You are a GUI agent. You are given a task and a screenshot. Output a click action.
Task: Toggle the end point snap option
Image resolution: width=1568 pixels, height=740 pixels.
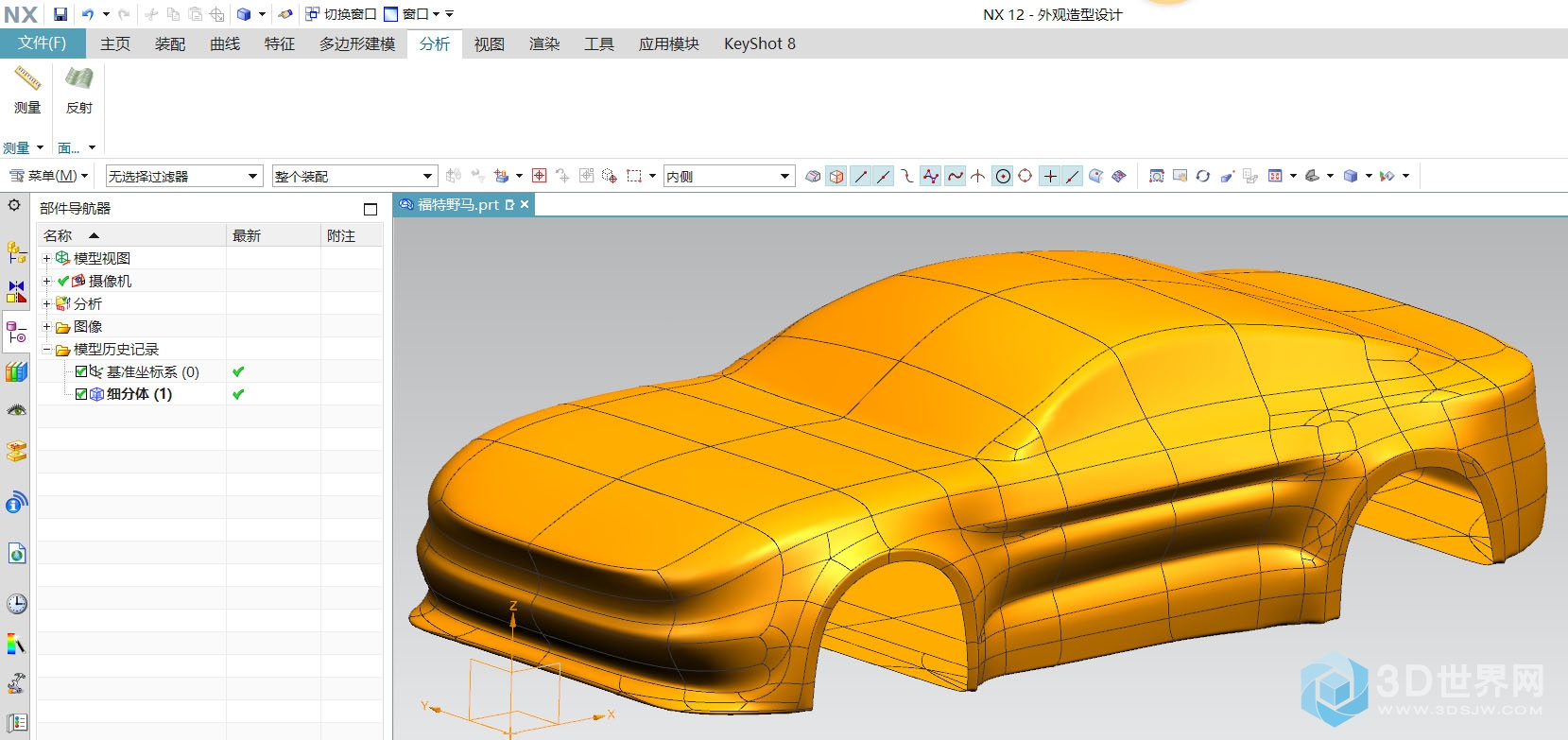[860, 176]
